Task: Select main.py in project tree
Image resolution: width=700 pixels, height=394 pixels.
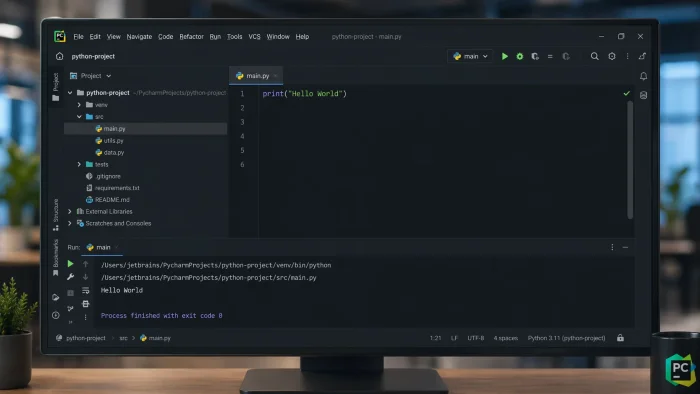Action: coord(146,129)
